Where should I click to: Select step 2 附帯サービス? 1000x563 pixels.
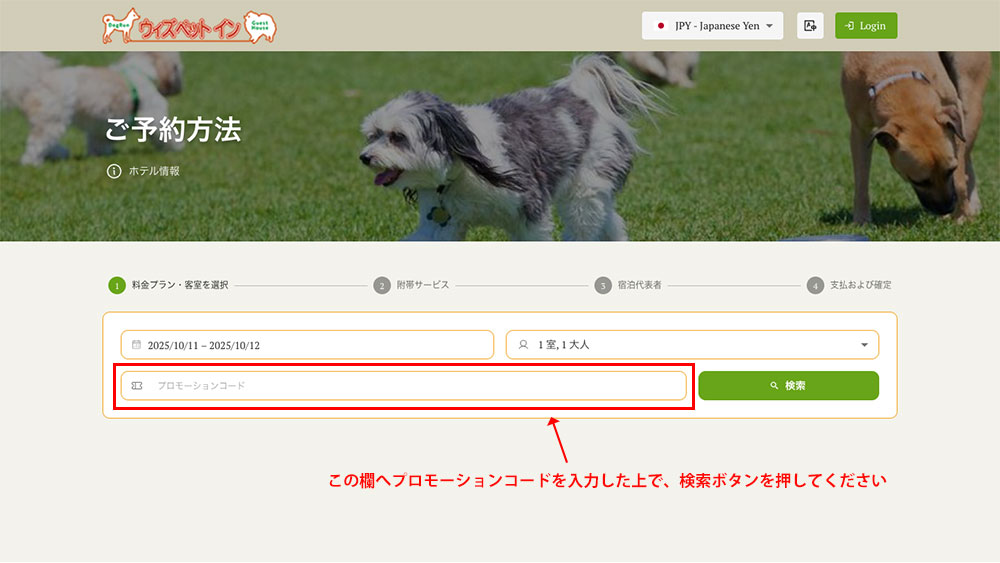point(411,285)
